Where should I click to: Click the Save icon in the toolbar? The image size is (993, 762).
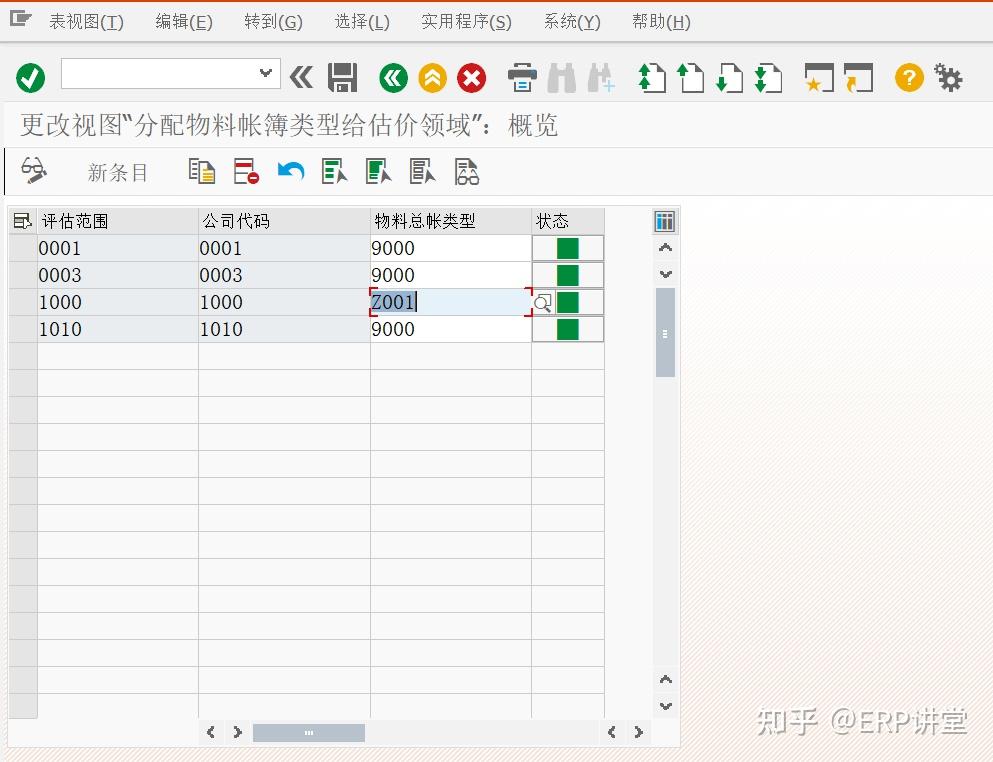tap(343, 77)
